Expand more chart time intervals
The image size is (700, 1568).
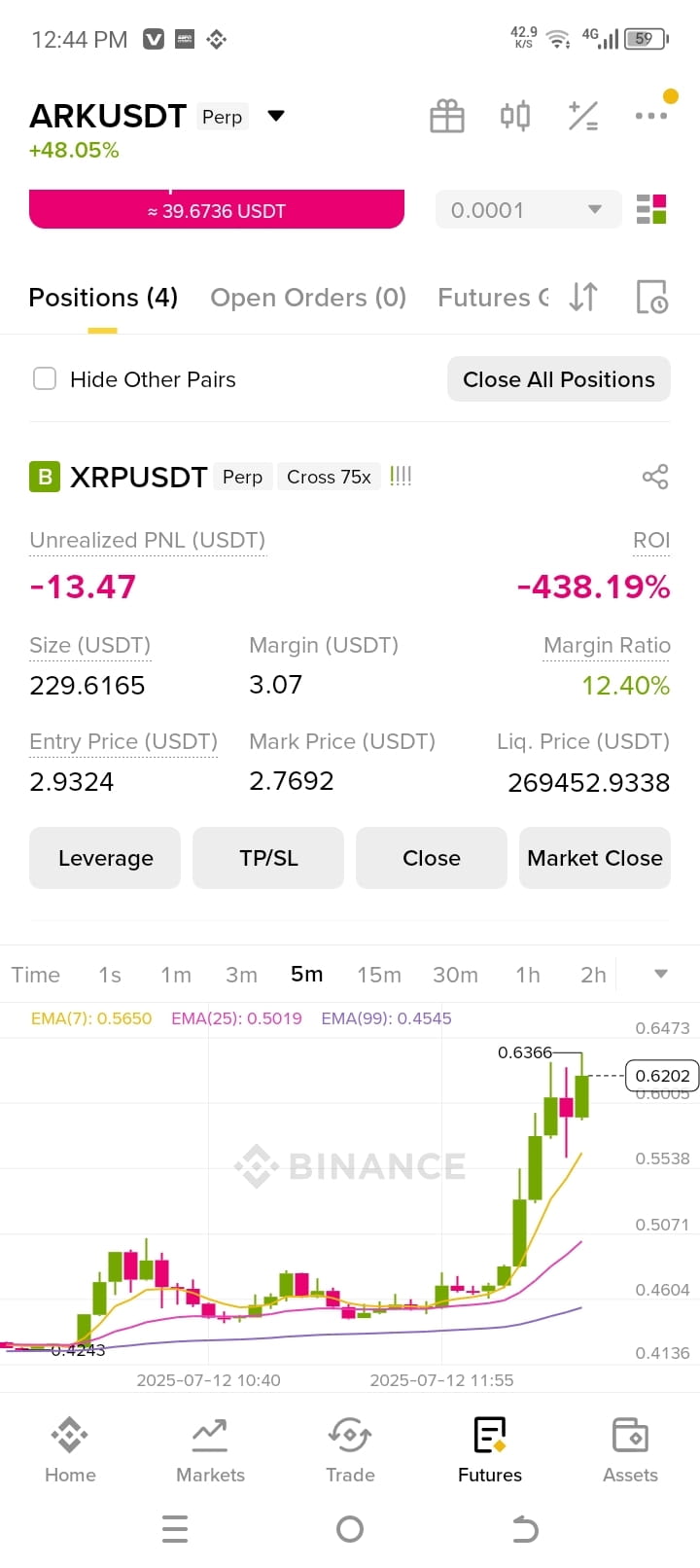[x=661, y=974]
